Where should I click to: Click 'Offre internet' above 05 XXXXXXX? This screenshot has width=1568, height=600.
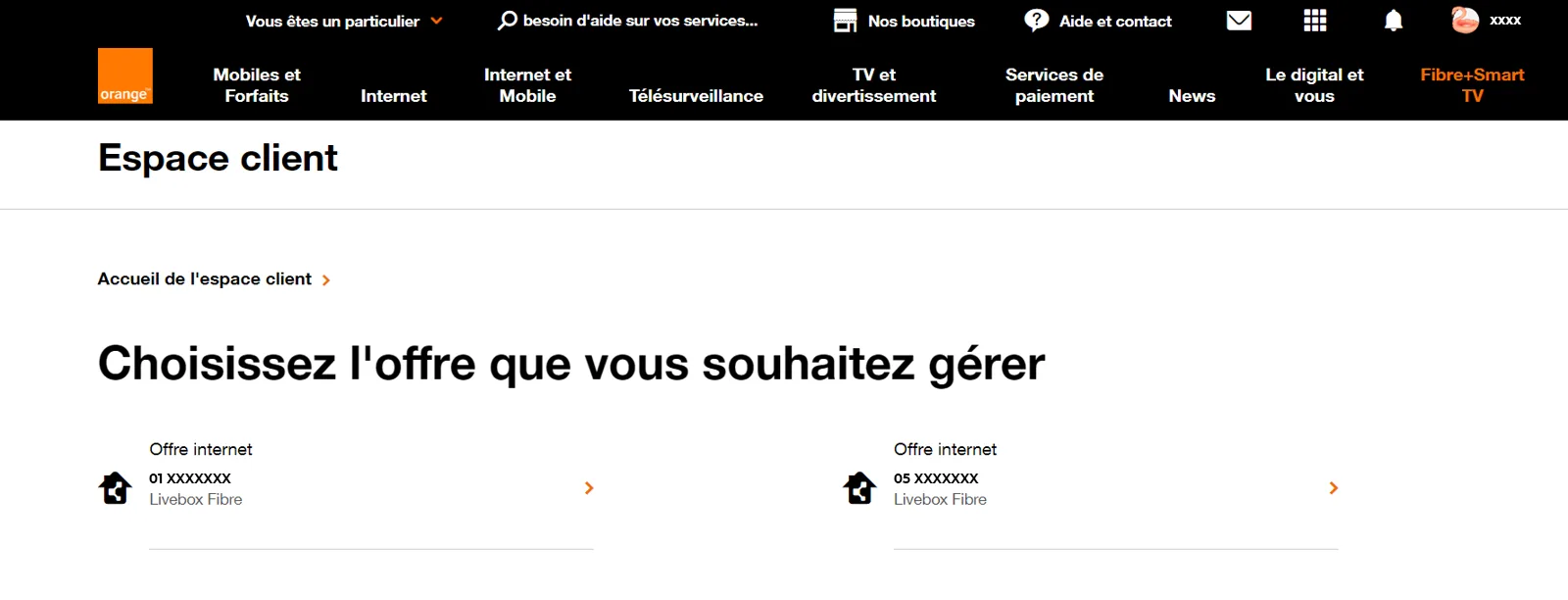(945, 449)
